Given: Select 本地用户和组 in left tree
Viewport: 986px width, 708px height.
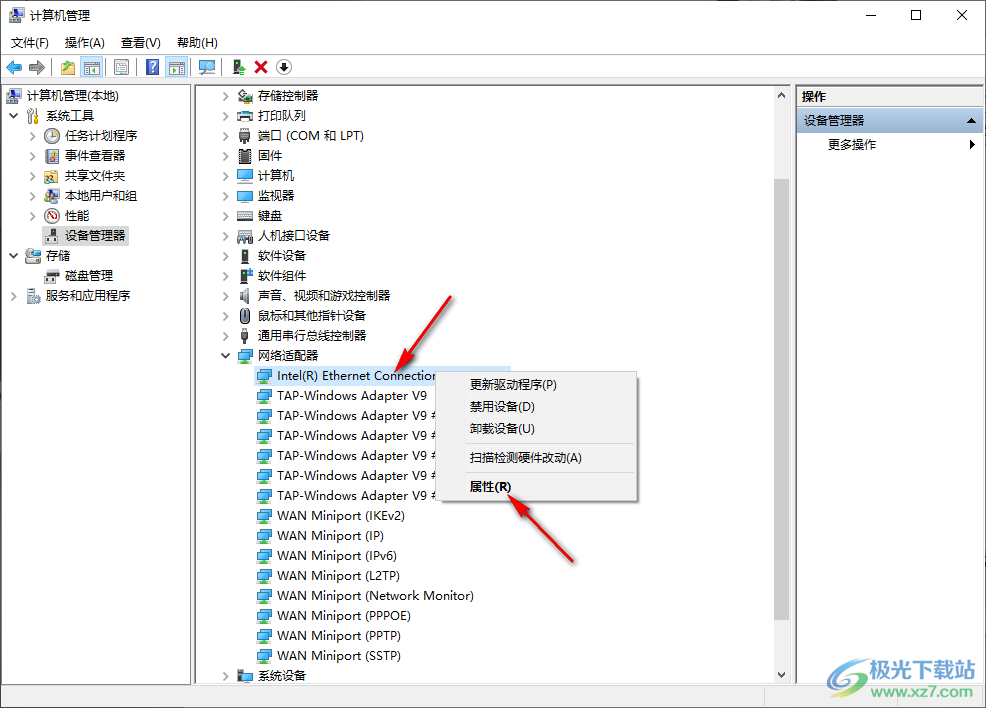Looking at the screenshot, I should (101, 196).
